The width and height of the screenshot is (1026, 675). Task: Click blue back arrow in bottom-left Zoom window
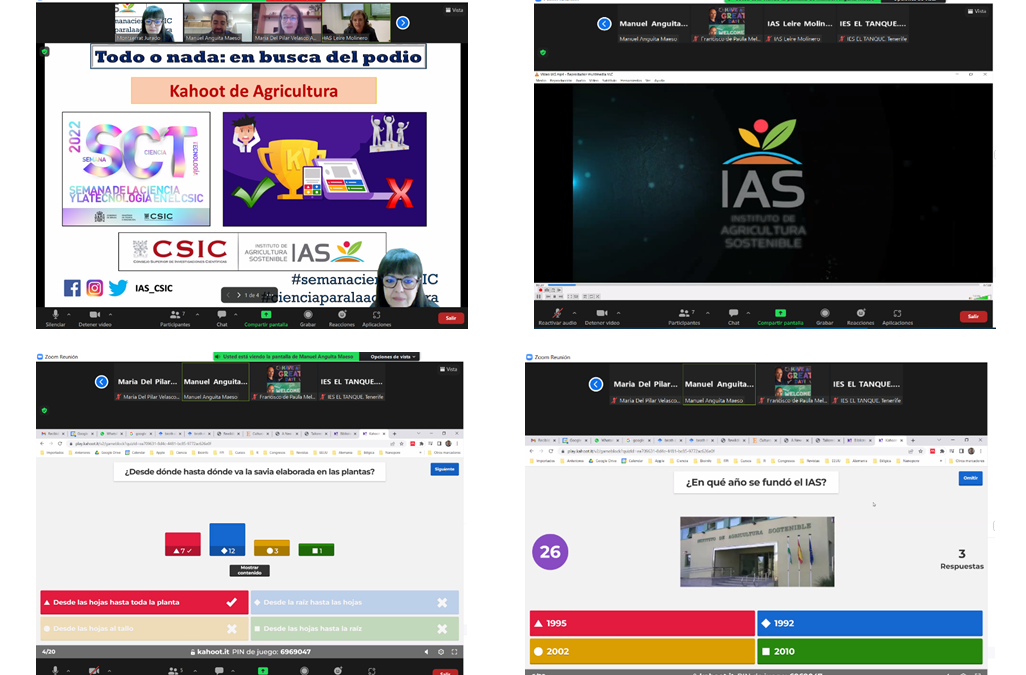[101, 382]
